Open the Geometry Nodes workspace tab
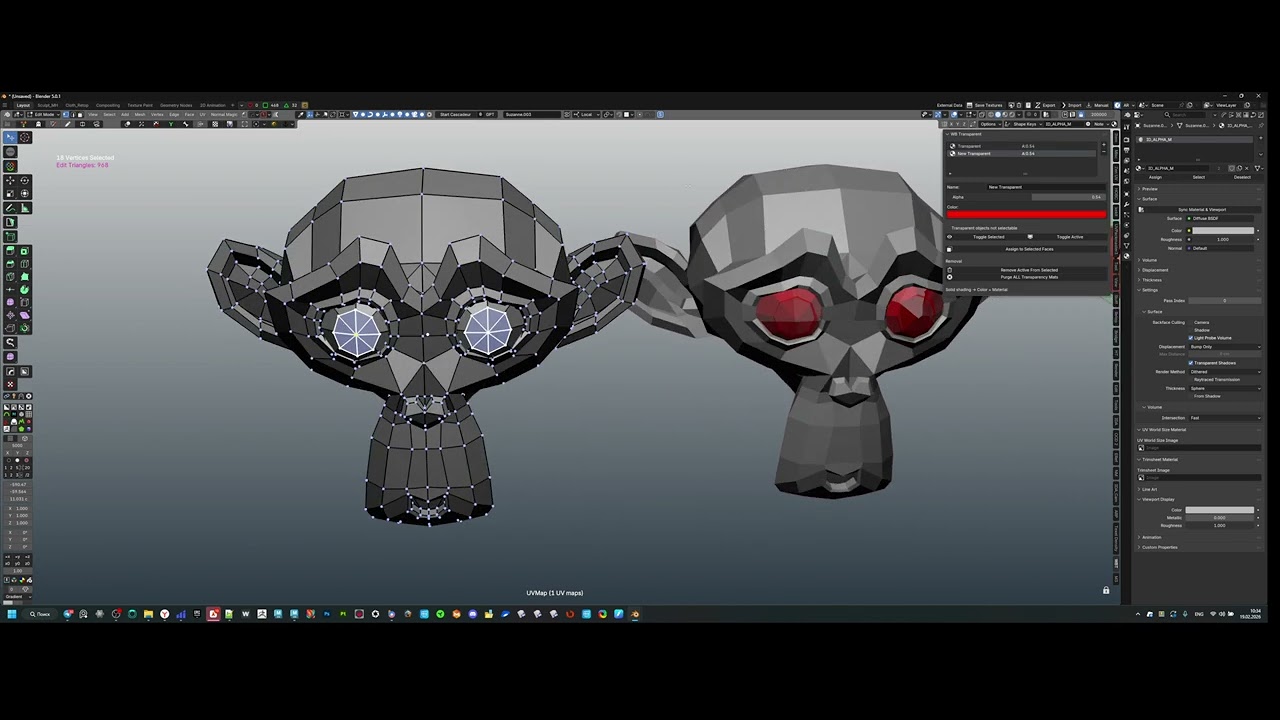The image size is (1280, 720). click(176, 105)
